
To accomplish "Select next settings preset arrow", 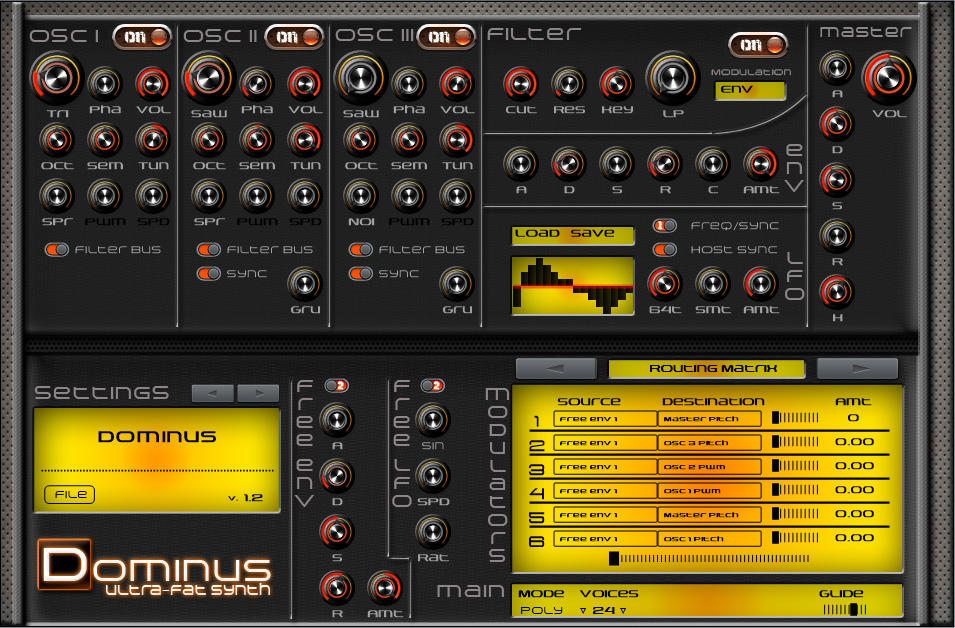I will [258, 393].
